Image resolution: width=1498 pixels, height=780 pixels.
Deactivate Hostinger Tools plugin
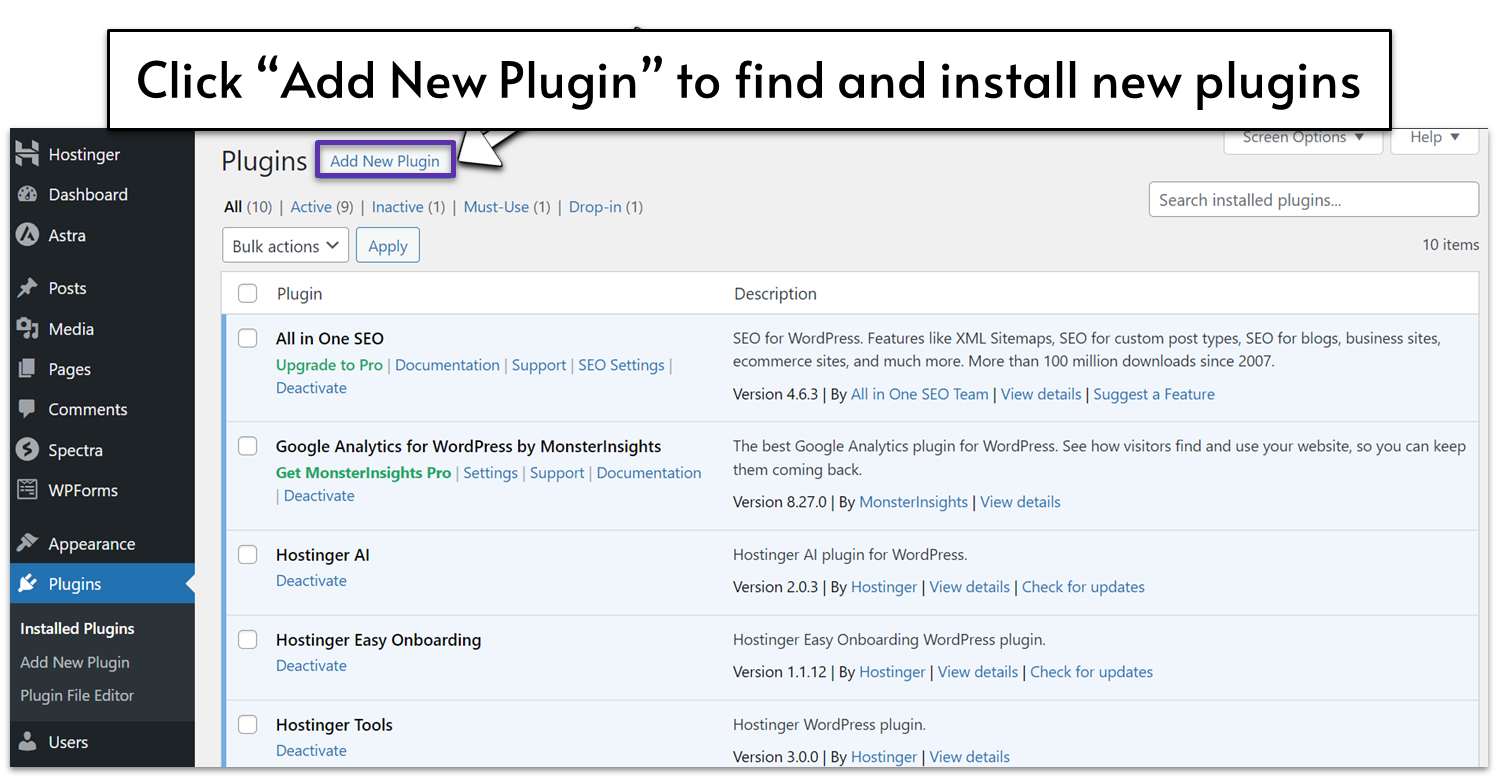(311, 751)
